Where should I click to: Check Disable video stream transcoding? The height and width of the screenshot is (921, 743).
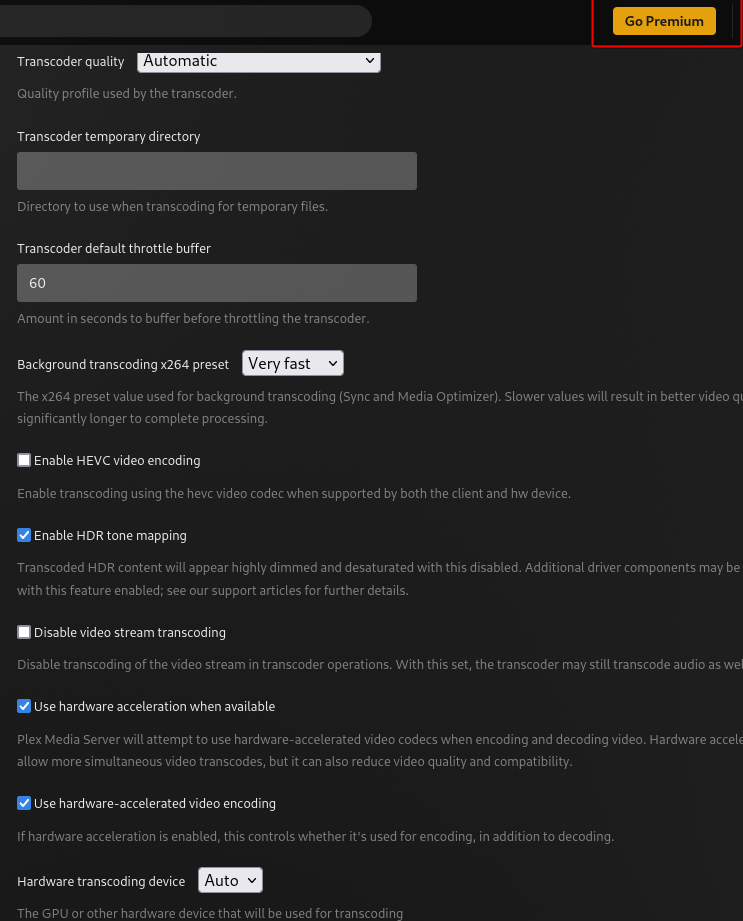tap(24, 631)
